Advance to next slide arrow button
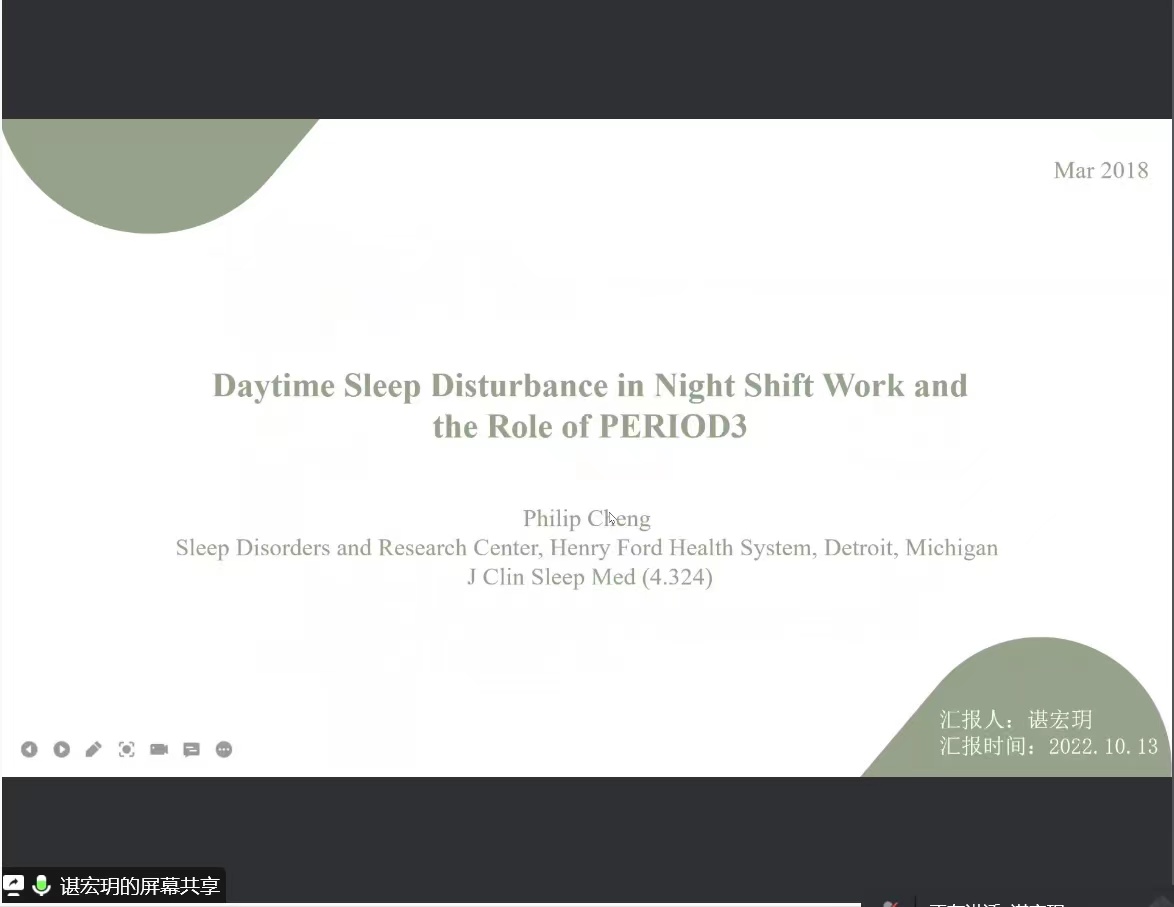This screenshot has width=1174, height=907. click(x=62, y=749)
